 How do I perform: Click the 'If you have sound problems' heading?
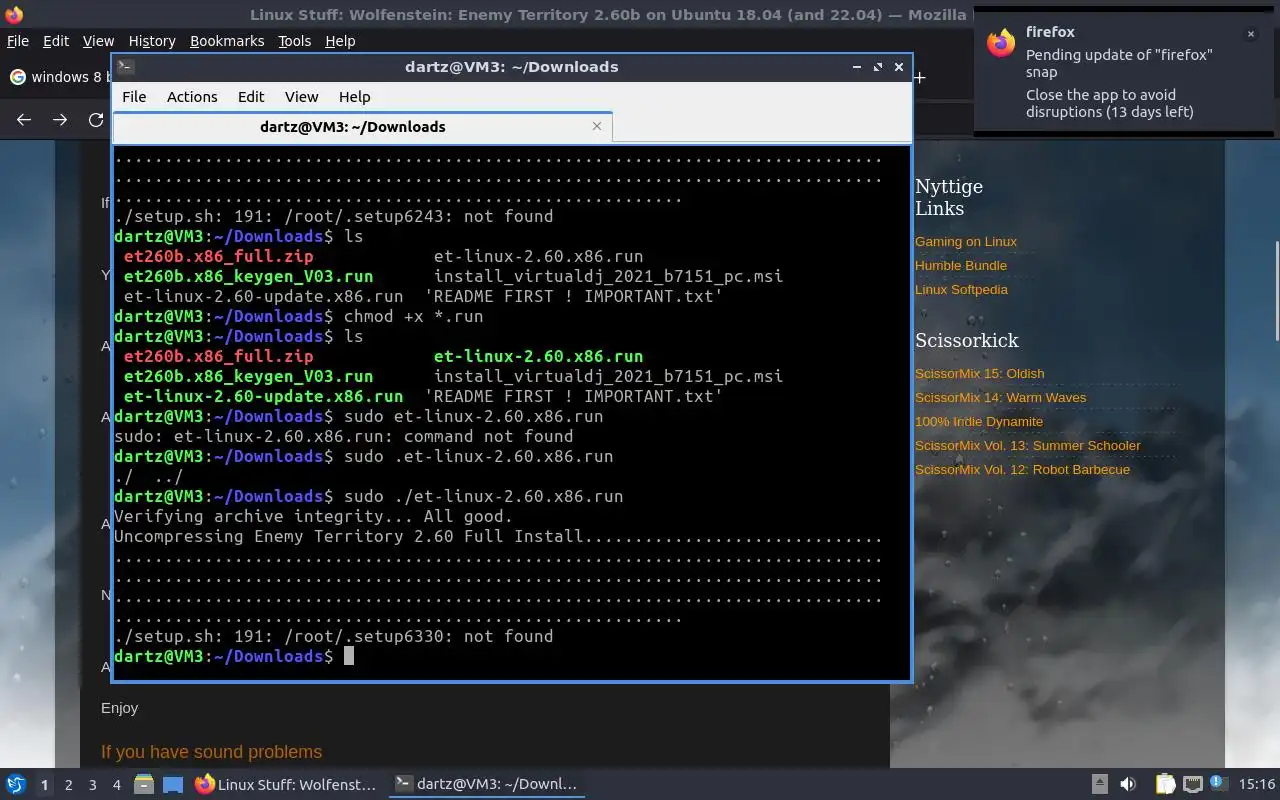(x=211, y=752)
